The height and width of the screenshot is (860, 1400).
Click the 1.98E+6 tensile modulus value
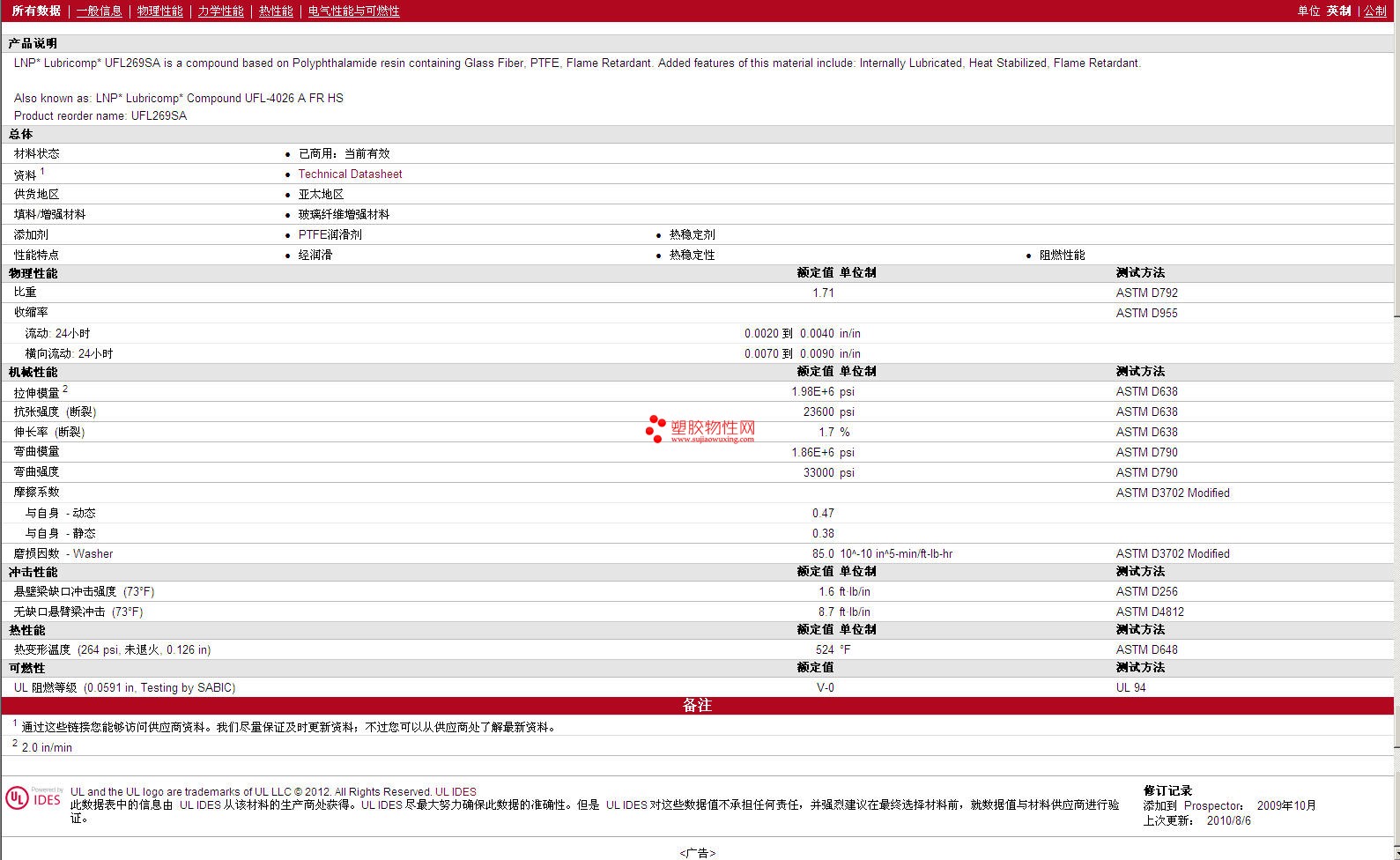(812, 391)
